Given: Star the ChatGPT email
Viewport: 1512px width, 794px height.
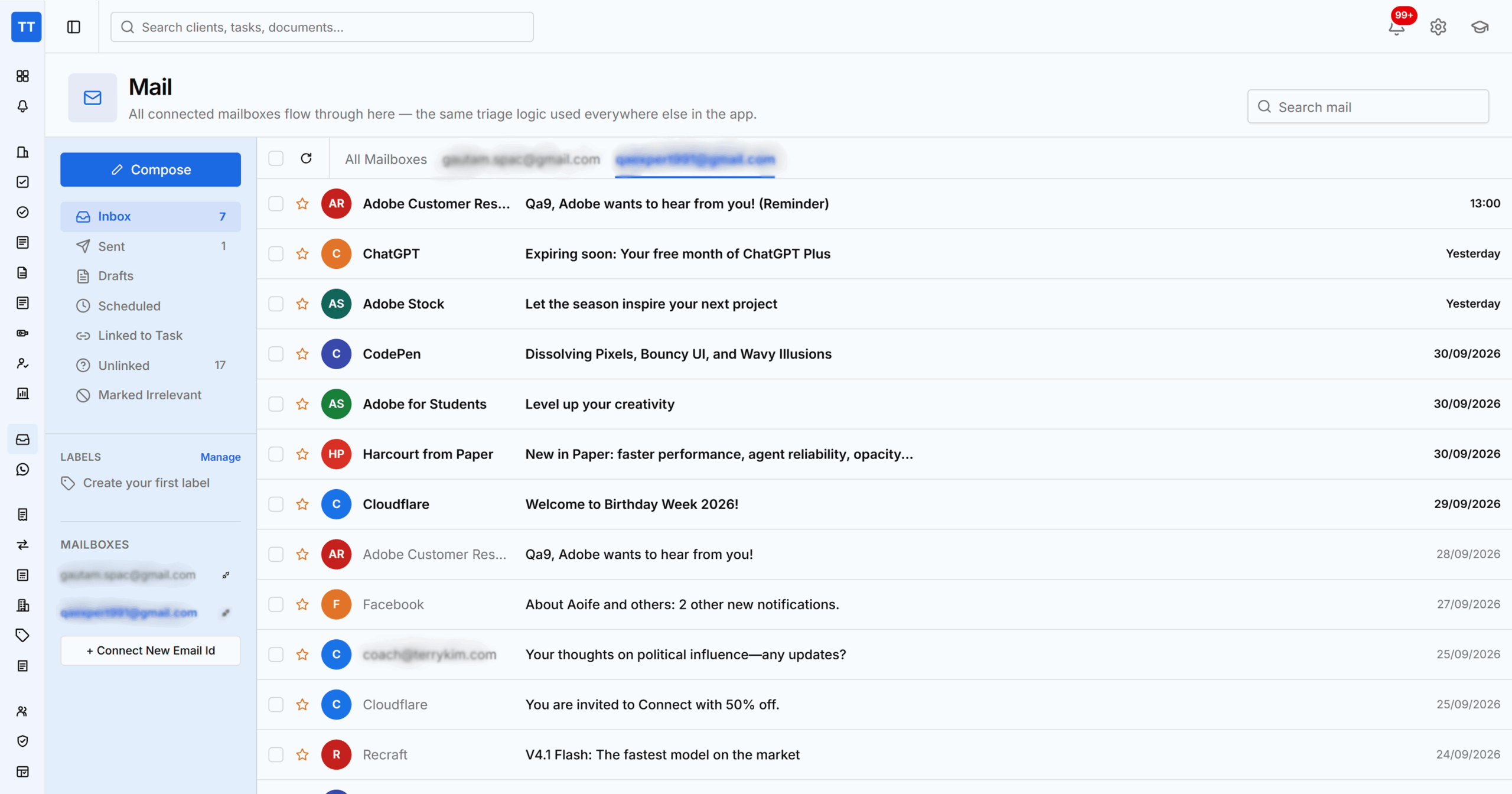Looking at the screenshot, I should click(302, 254).
